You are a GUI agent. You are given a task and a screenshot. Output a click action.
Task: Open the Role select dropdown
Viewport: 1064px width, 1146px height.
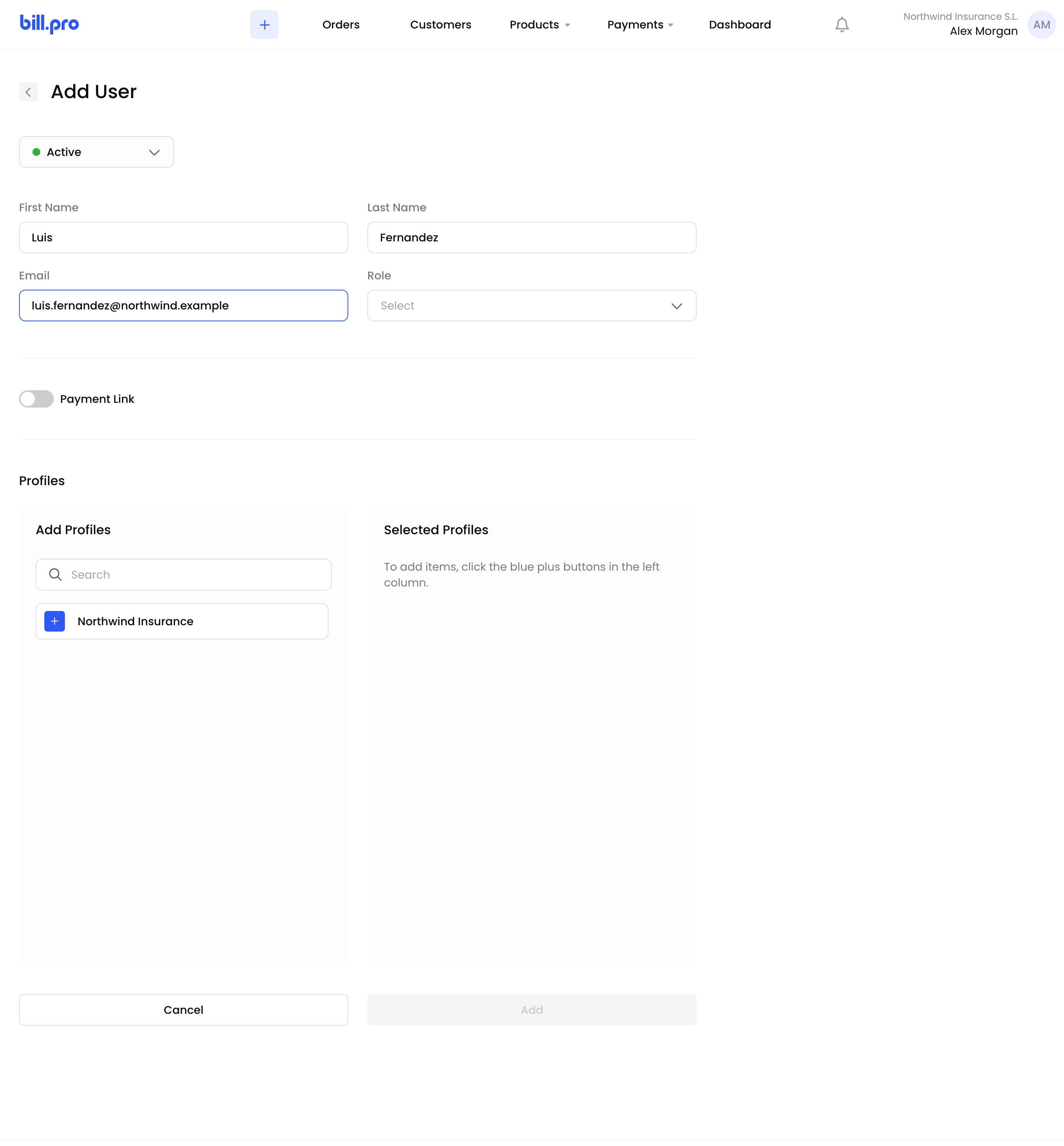[532, 305]
